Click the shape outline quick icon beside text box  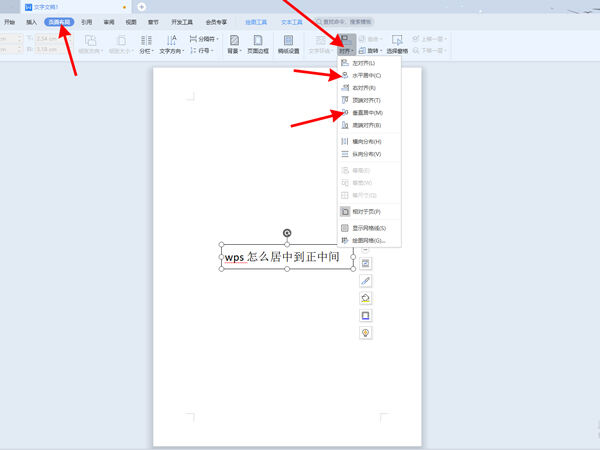(x=366, y=315)
